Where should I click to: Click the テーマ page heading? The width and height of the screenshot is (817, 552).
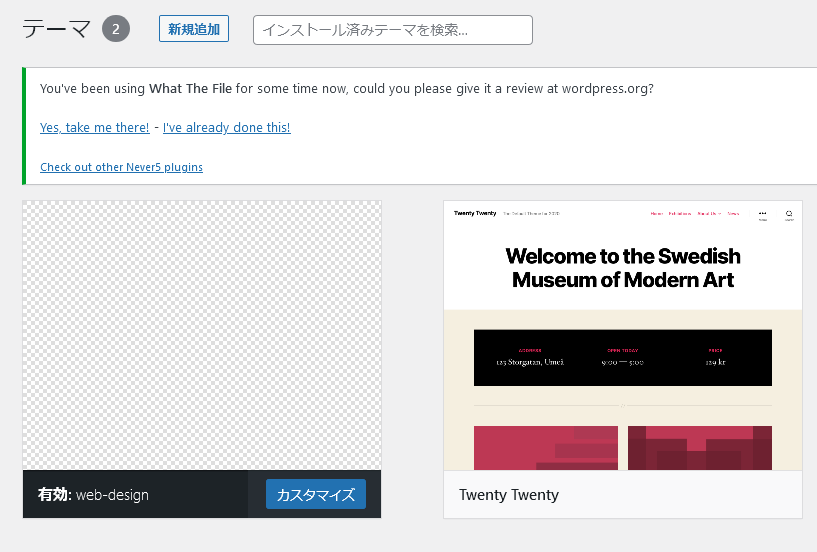(x=57, y=29)
